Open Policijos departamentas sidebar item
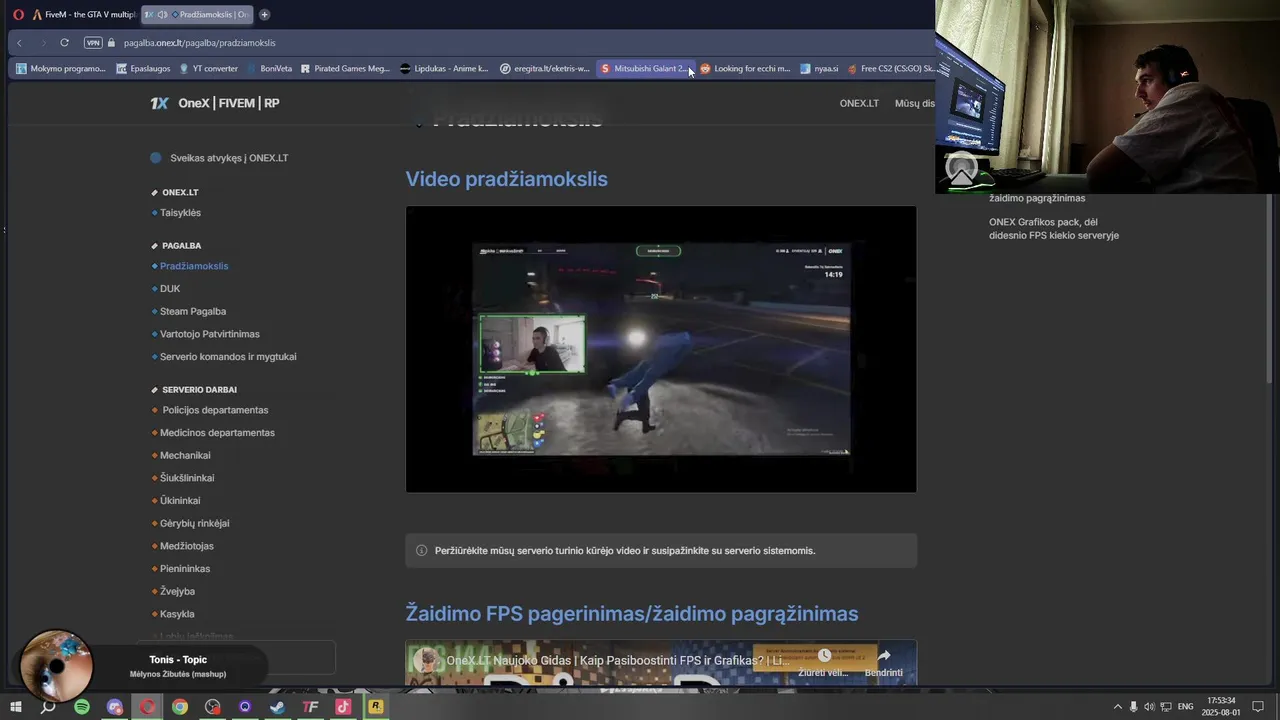1280x720 pixels. click(x=215, y=410)
